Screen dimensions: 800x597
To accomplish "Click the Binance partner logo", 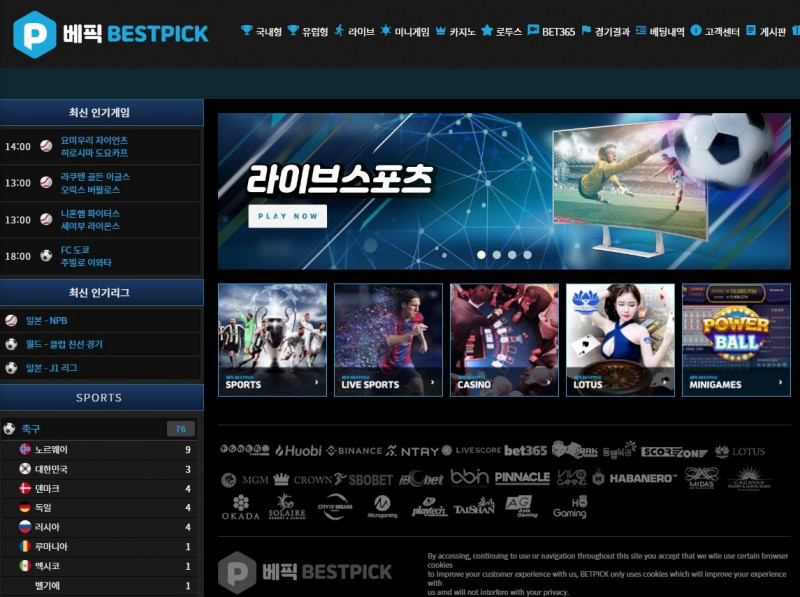I will [354, 451].
